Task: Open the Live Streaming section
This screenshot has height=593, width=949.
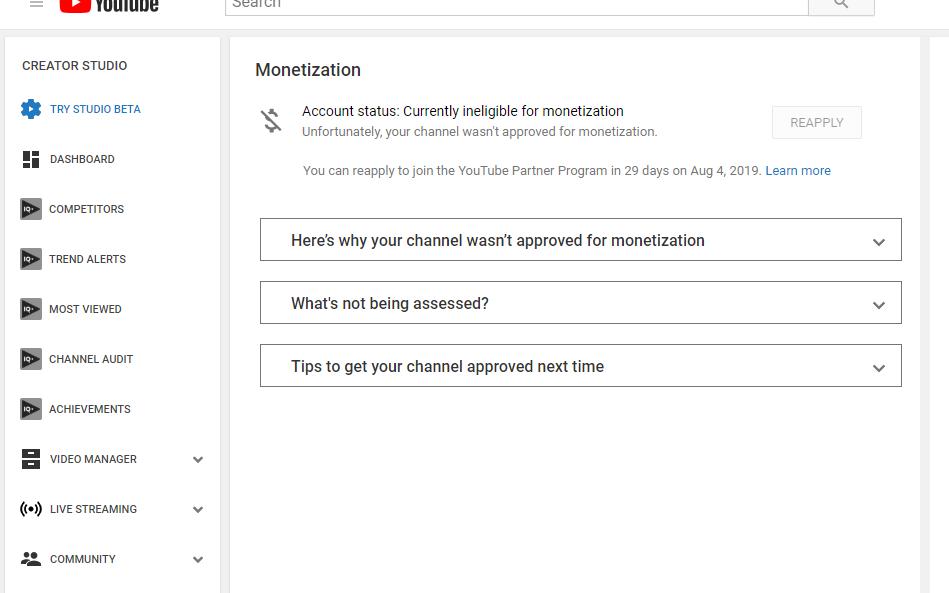Action: [x=93, y=509]
